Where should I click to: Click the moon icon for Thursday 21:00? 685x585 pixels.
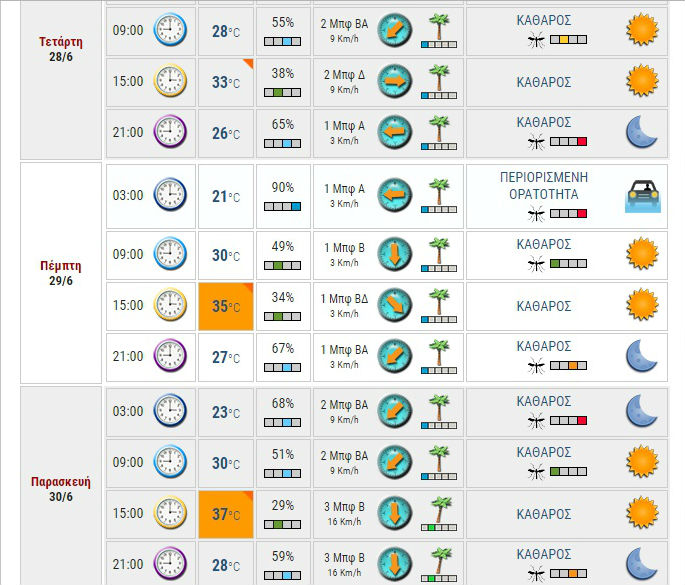point(640,356)
